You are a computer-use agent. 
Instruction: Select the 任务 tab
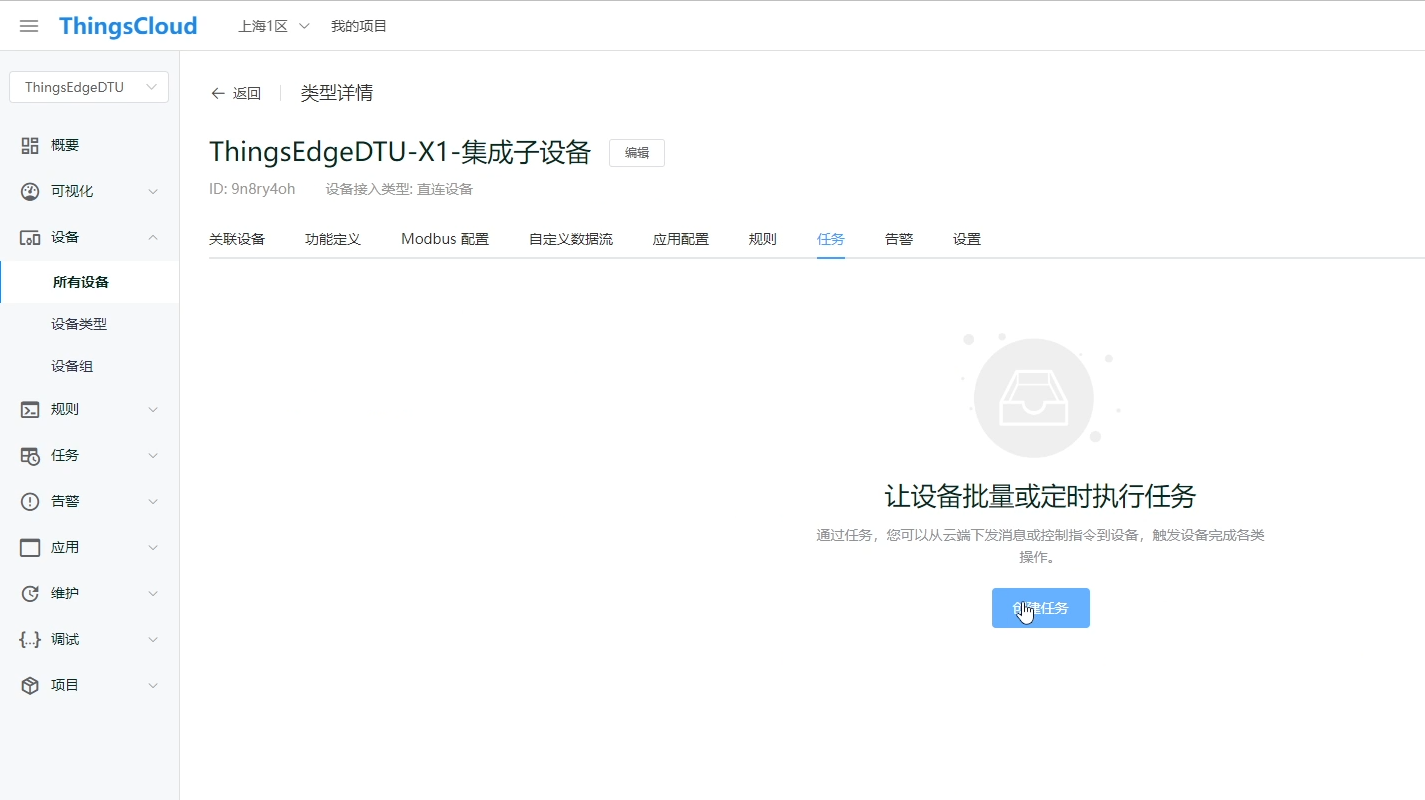[x=831, y=239]
